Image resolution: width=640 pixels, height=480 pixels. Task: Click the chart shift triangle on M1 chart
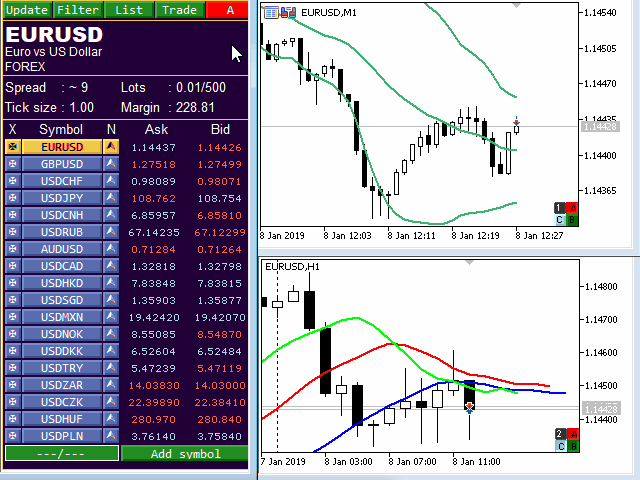click(x=516, y=5)
